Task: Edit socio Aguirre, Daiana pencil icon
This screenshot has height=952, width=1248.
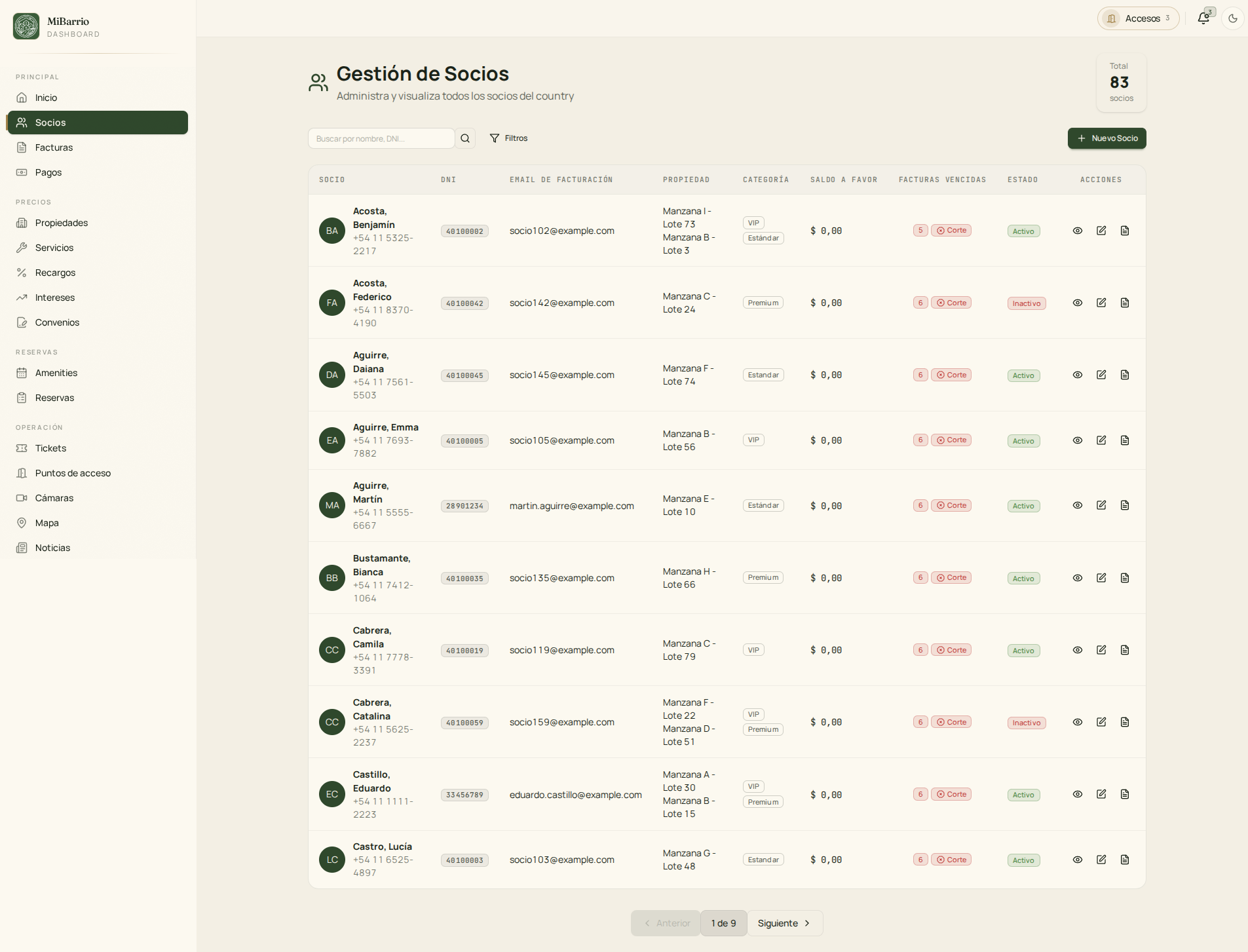Action: pyautogui.click(x=1101, y=375)
